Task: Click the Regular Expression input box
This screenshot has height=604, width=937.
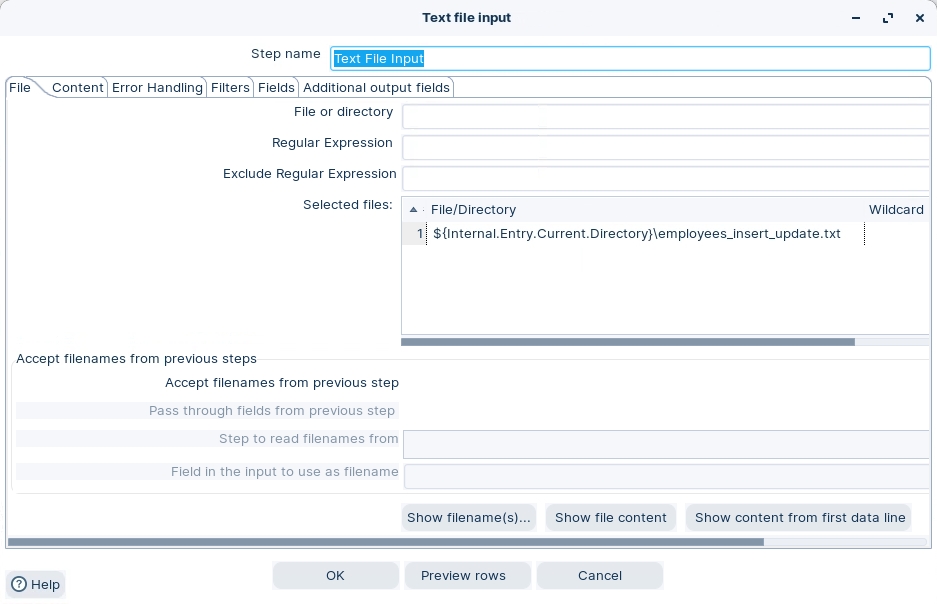Action: point(665,148)
